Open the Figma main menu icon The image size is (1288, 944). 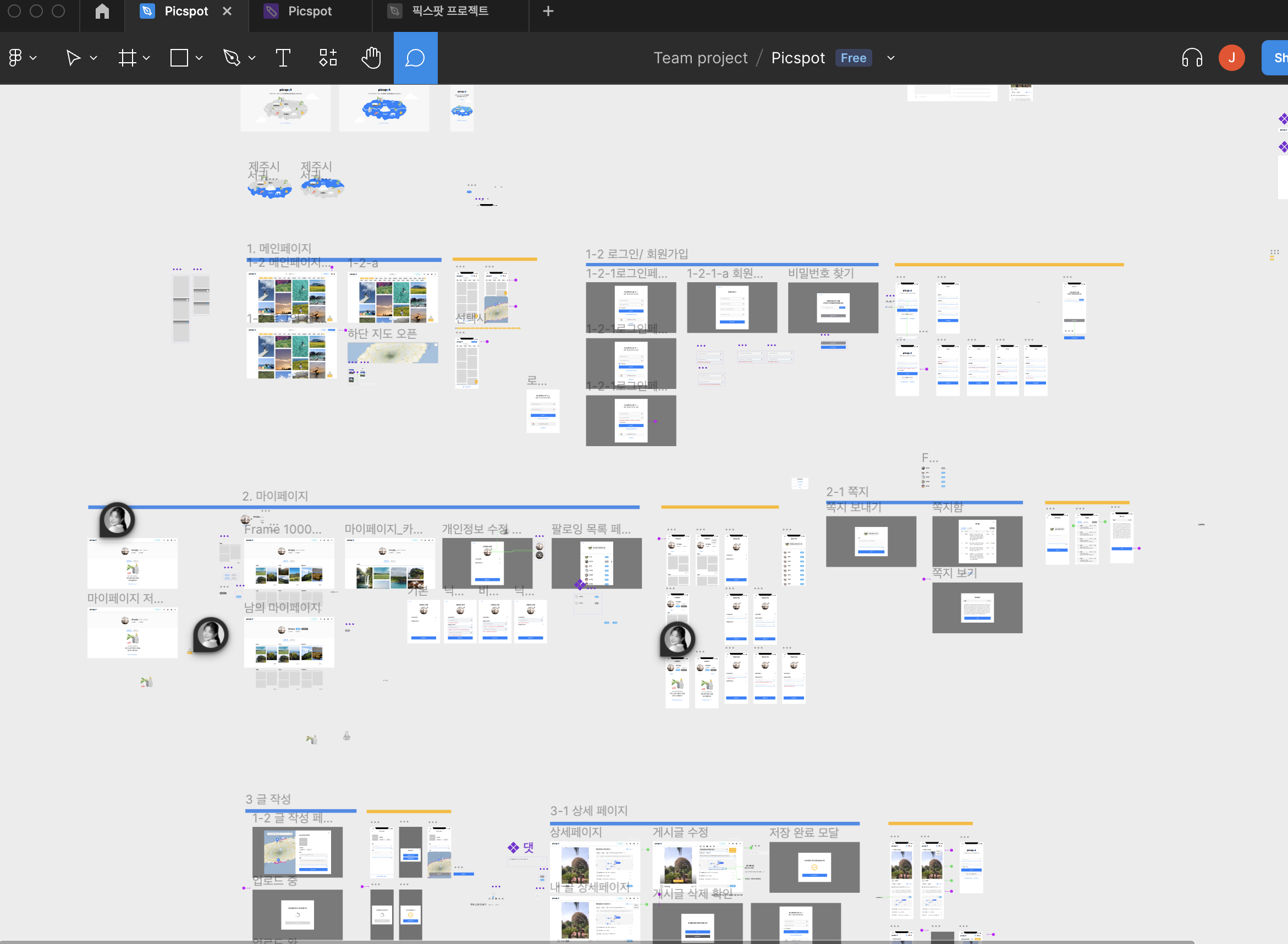click(x=15, y=58)
